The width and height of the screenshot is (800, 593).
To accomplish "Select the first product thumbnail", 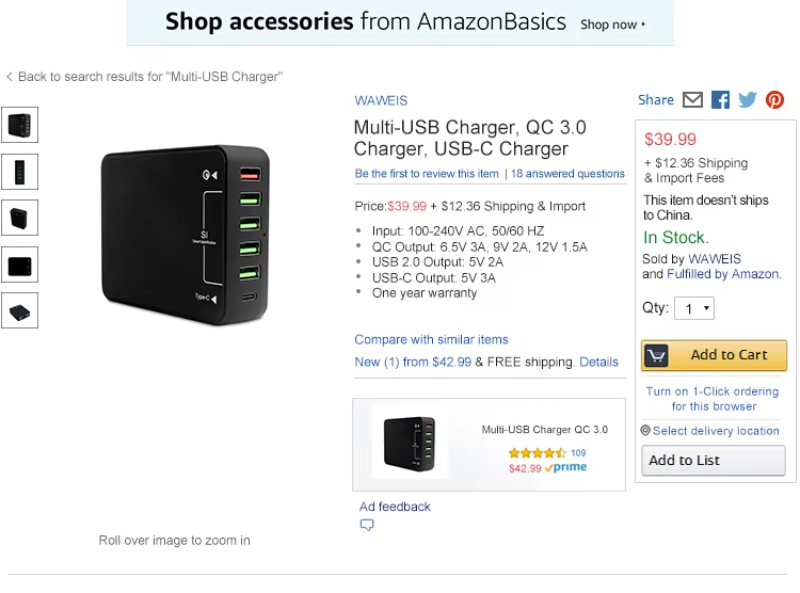I will 19,125.
